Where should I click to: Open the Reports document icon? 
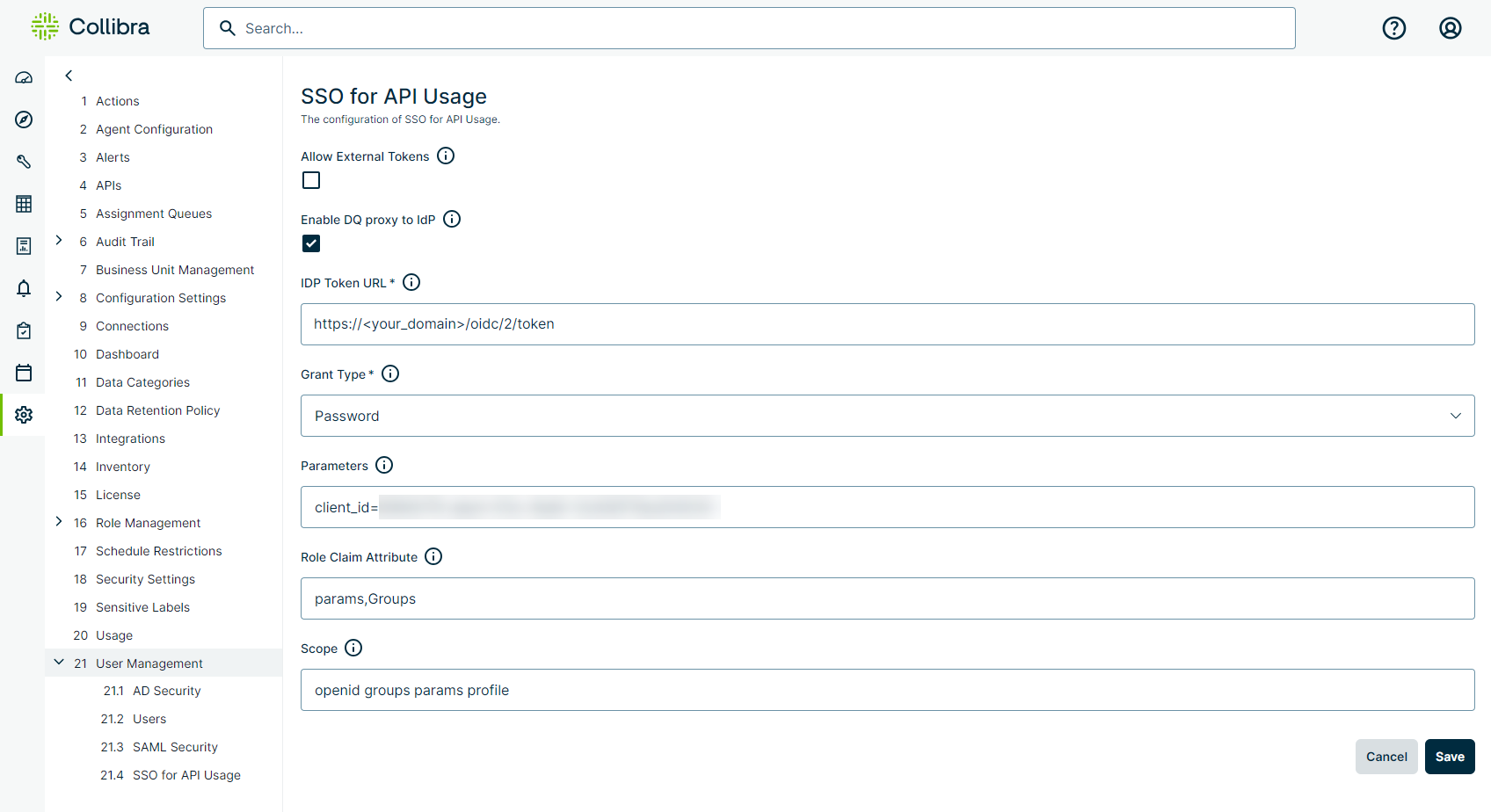click(x=24, y=246)
